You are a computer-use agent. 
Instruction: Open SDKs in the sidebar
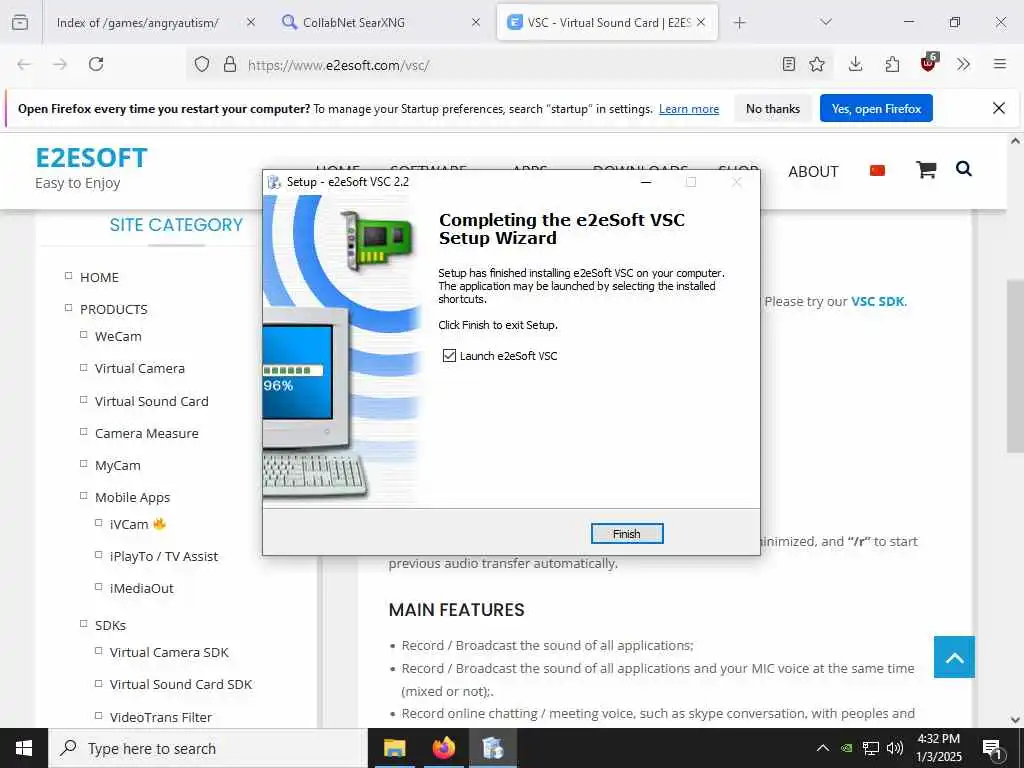110,626
